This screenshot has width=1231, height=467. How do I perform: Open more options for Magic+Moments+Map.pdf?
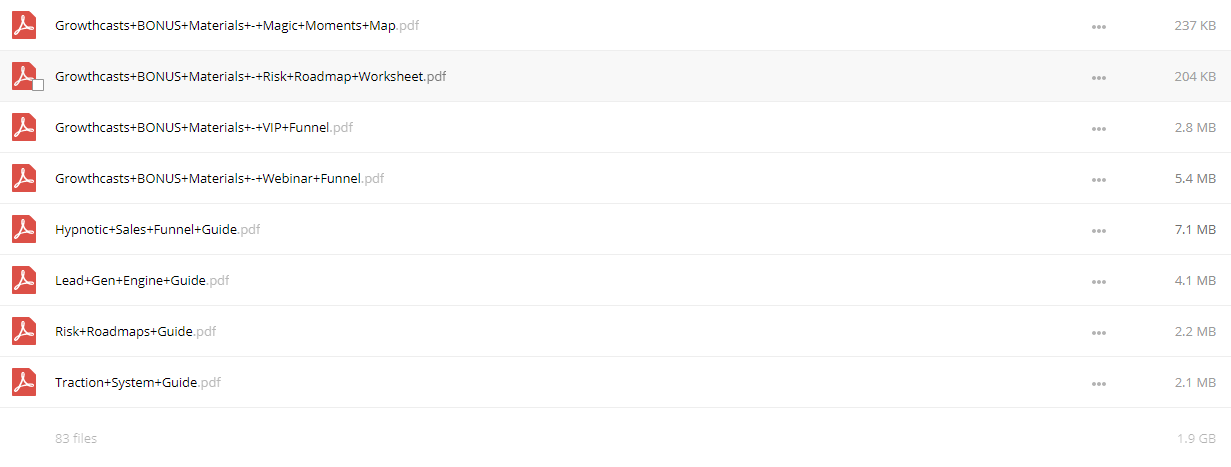[1099, 26]
